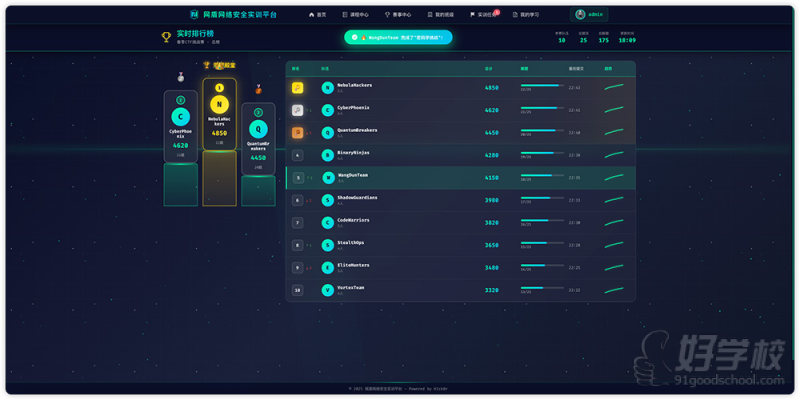The width and height of the screenshot is (800, 400).
Task: Click the trend sparkline for NebulaHackers
Action: pos(614,87)
